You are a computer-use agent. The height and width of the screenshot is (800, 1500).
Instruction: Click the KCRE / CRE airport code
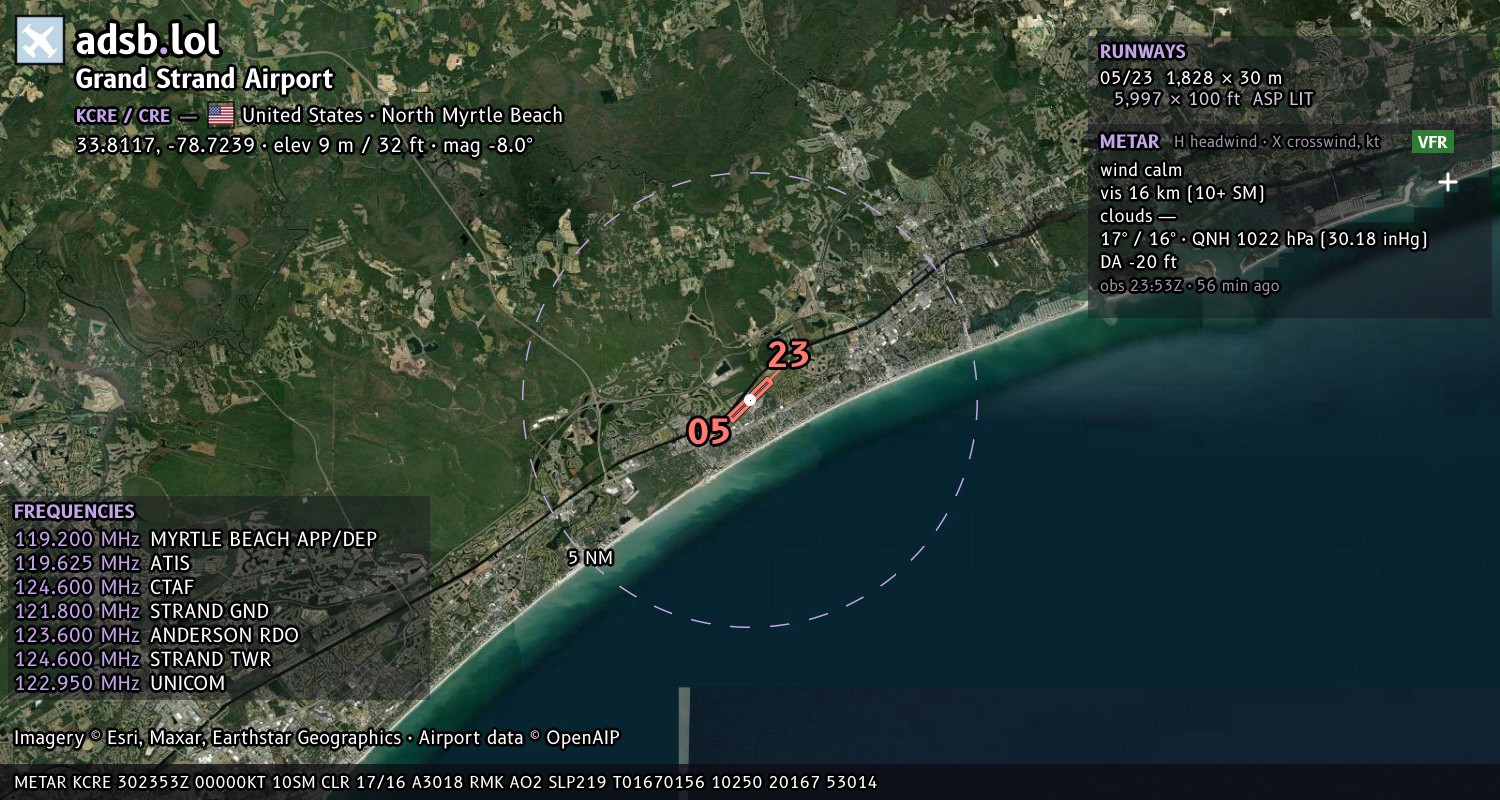pos(123,115)
